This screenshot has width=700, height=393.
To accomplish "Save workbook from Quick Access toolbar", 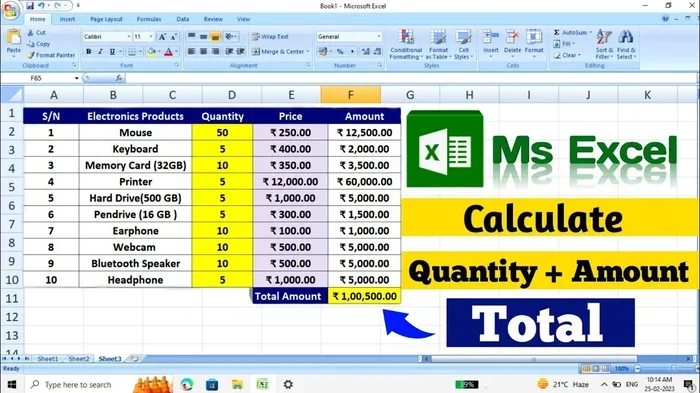I will (x=30, y=6).
